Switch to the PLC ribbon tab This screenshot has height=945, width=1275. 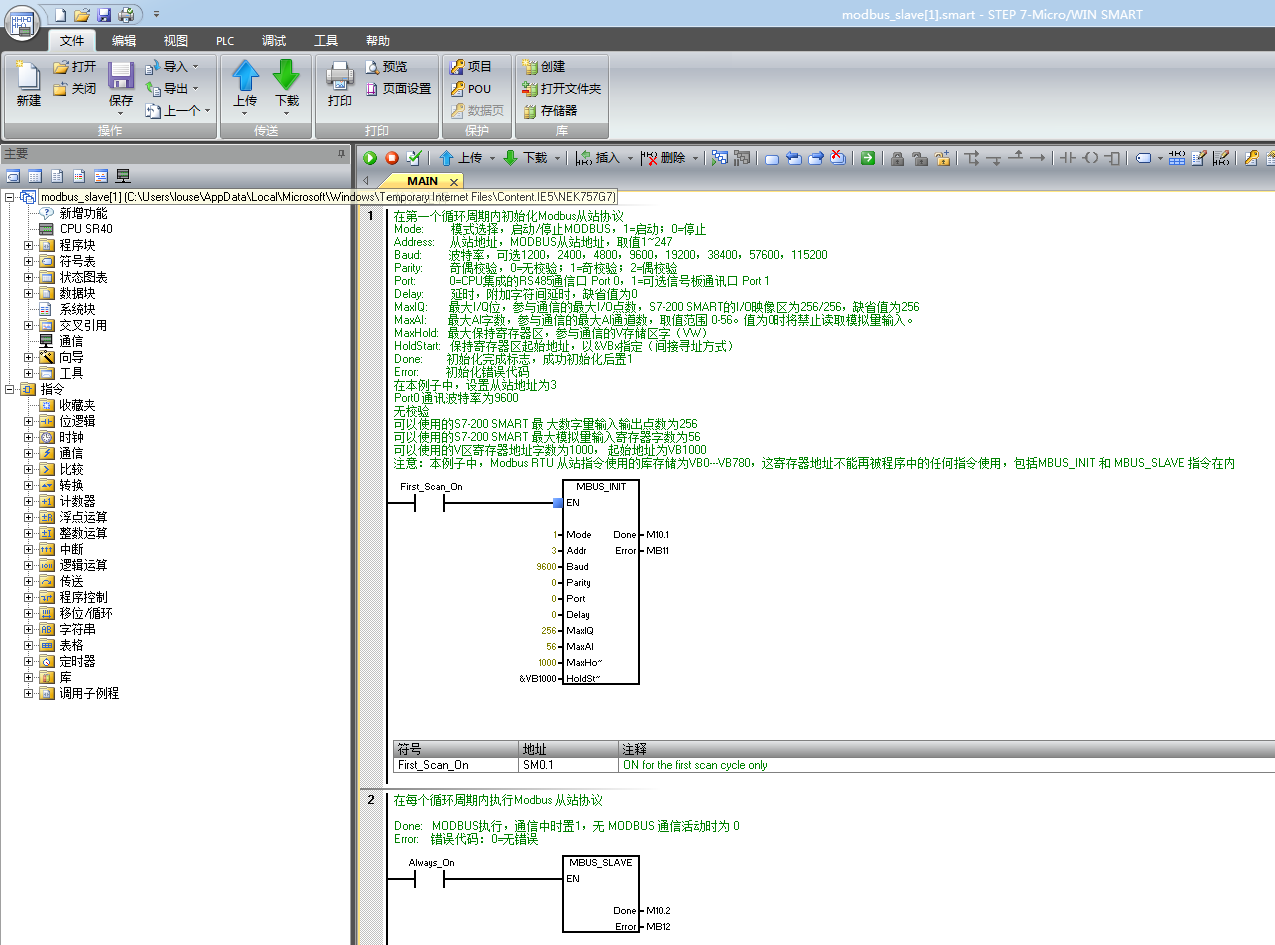[x=225, y=41]
